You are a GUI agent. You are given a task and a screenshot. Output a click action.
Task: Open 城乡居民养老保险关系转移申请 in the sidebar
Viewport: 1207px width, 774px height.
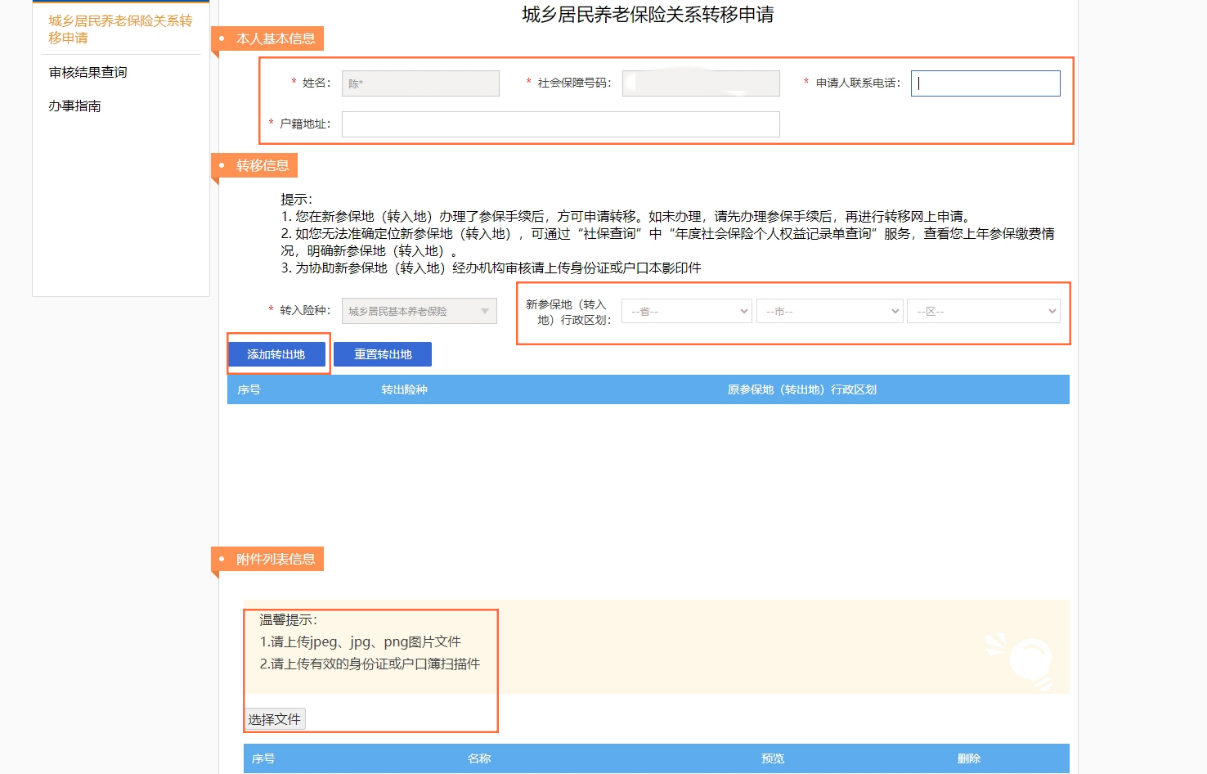120,29
